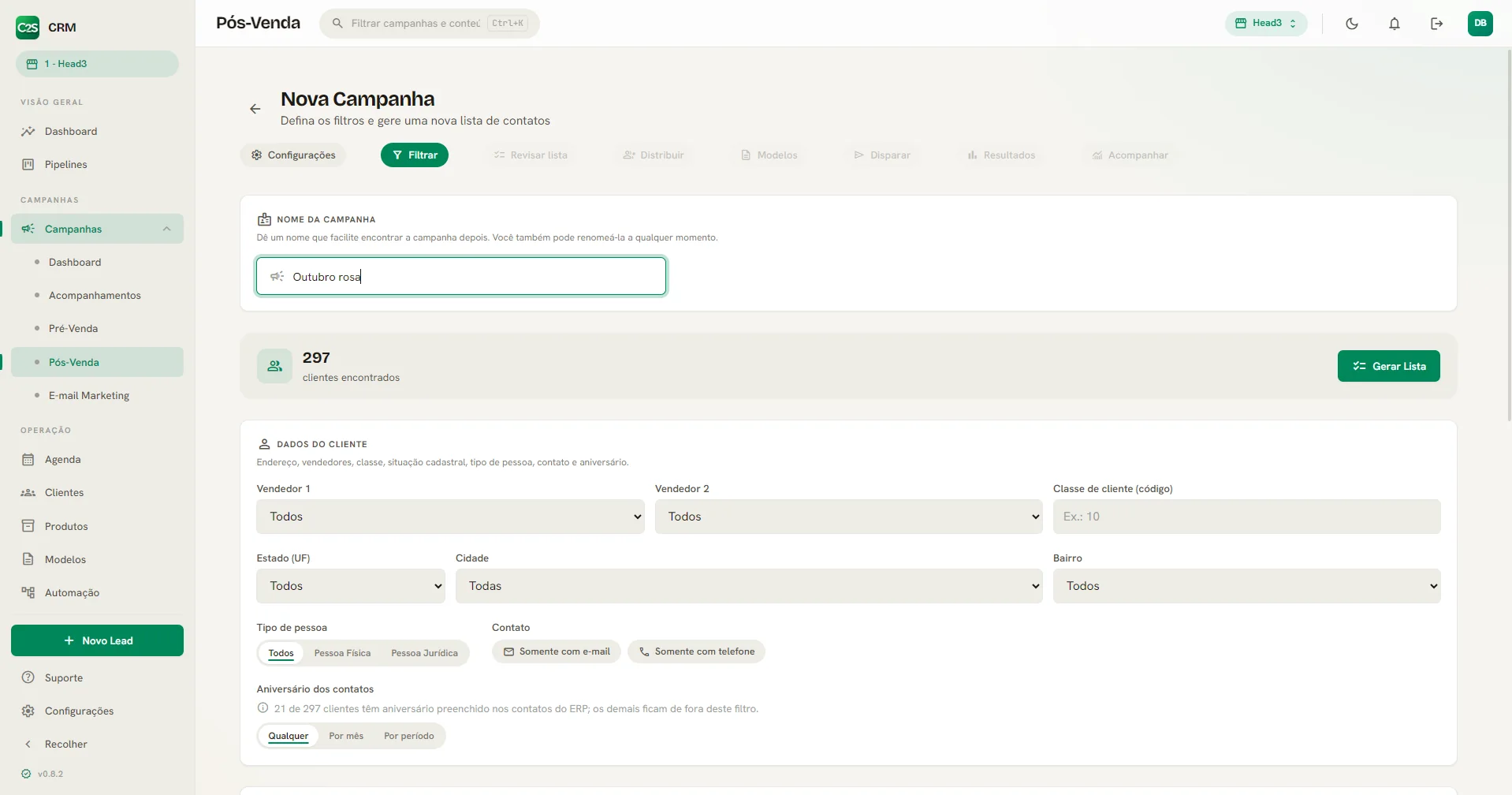Select Pessoa Física person type
The width and height of the screenshot is (1512, 795).
(342, 653)
